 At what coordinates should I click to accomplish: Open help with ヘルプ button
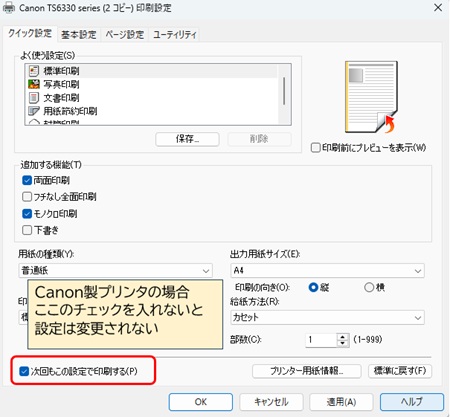point(412,402)
